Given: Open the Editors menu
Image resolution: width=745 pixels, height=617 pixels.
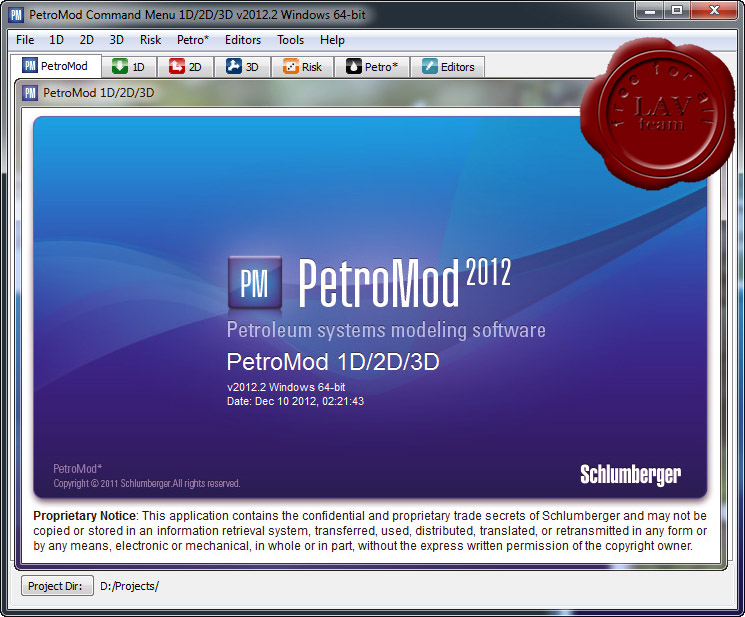Looking at the screenshot, I should [x=243, y=40].
